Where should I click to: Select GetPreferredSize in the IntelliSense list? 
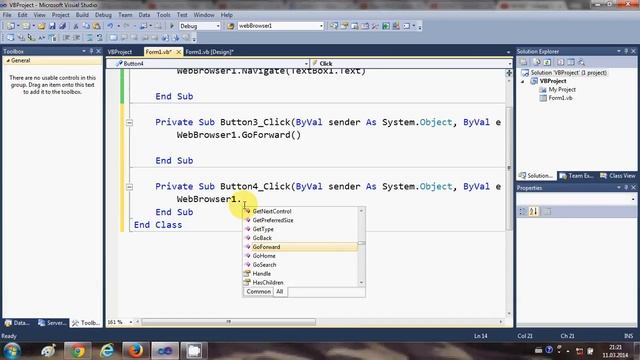point(300,220)
